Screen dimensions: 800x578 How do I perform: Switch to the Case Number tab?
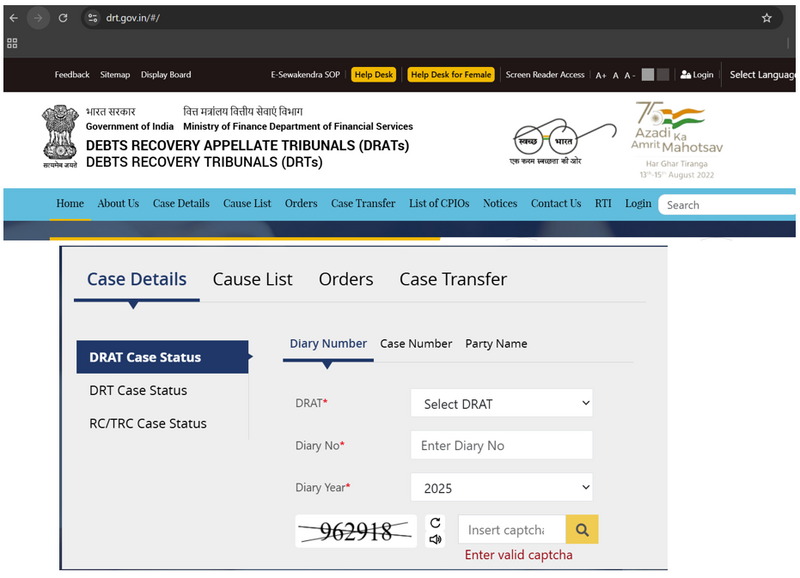[416, 343]
